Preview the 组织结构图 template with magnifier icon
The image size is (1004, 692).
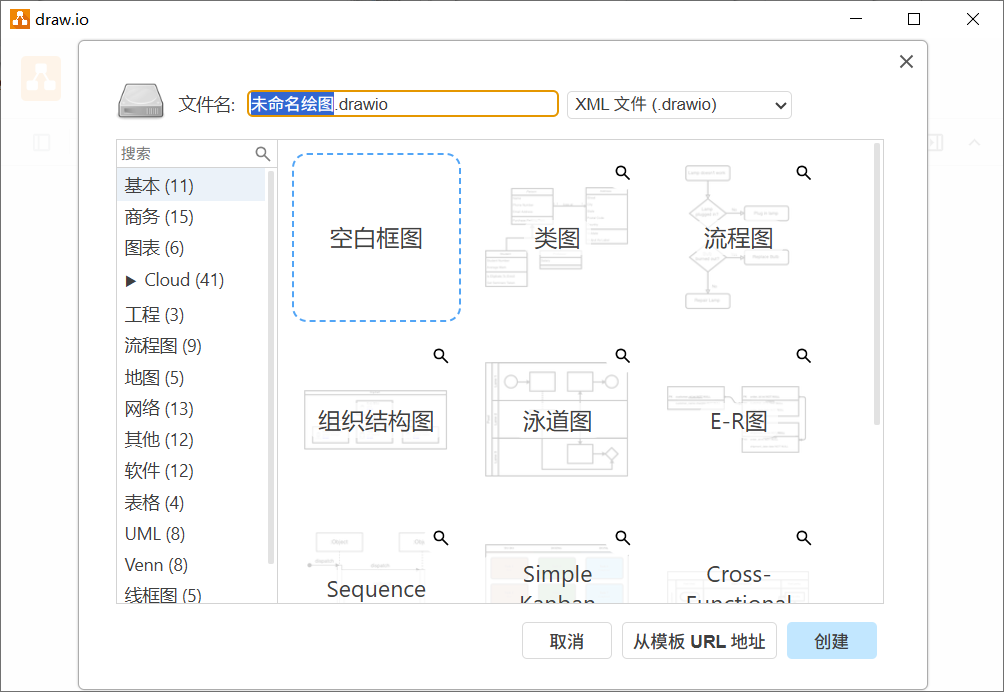440,355
